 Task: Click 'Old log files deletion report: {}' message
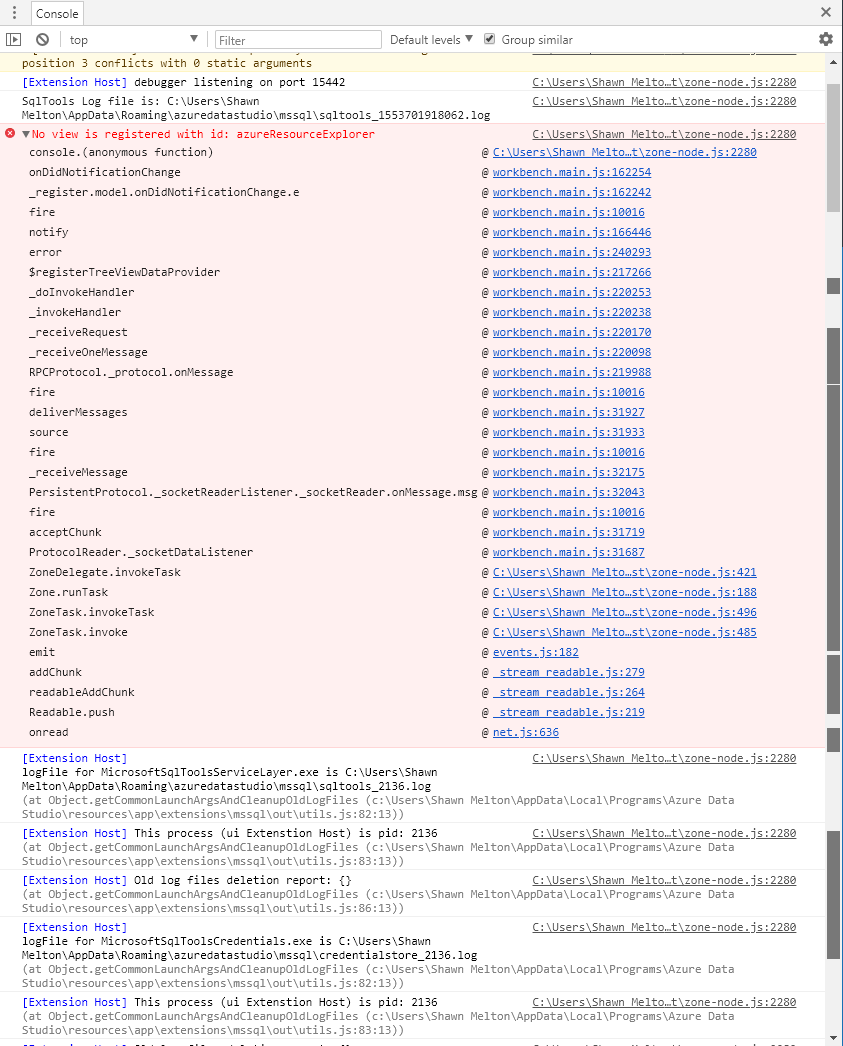243,881
